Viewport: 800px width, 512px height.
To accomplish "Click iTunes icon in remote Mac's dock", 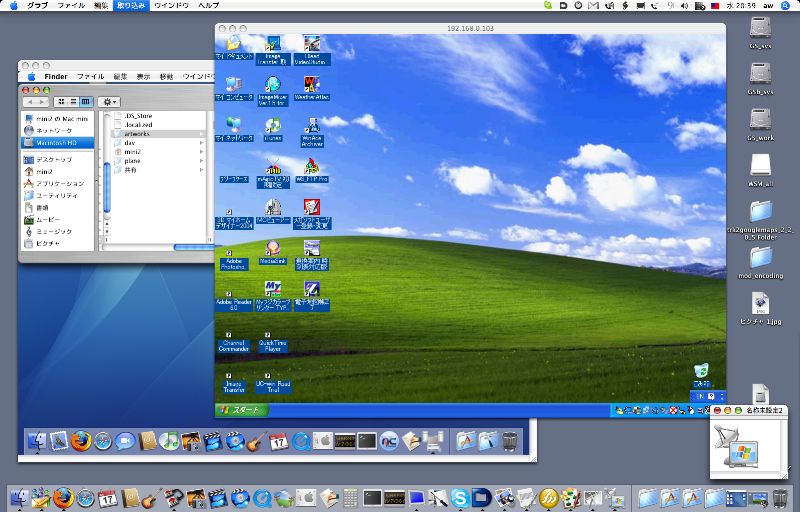I will [x=169, y=441].
